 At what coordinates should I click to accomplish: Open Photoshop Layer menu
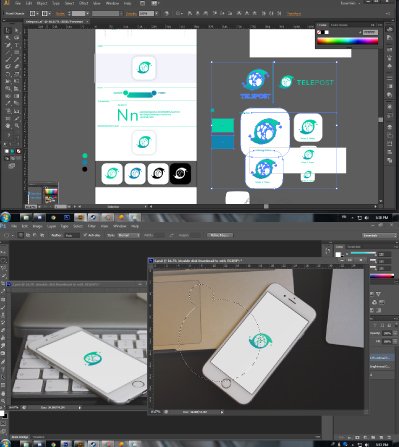click(51, 226)
